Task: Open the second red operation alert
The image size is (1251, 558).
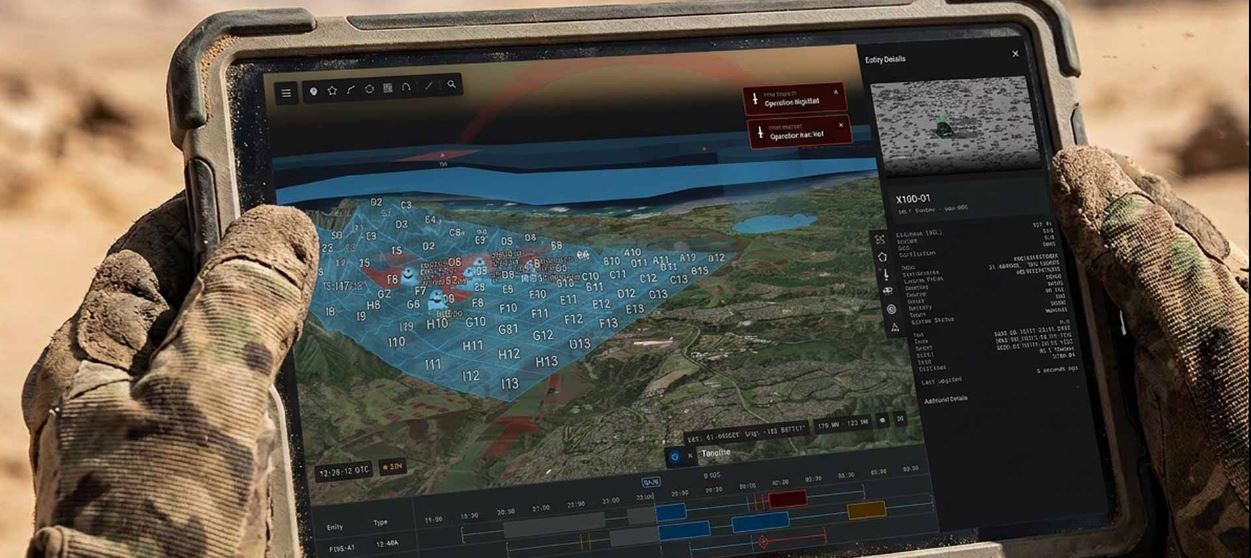Action: tap(800, 131)
